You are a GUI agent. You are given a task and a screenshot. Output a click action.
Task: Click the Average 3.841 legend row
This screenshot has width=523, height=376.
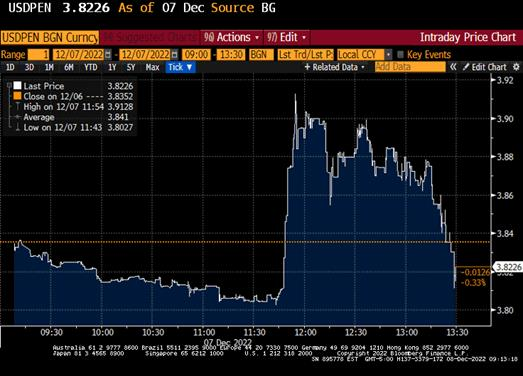74,117
